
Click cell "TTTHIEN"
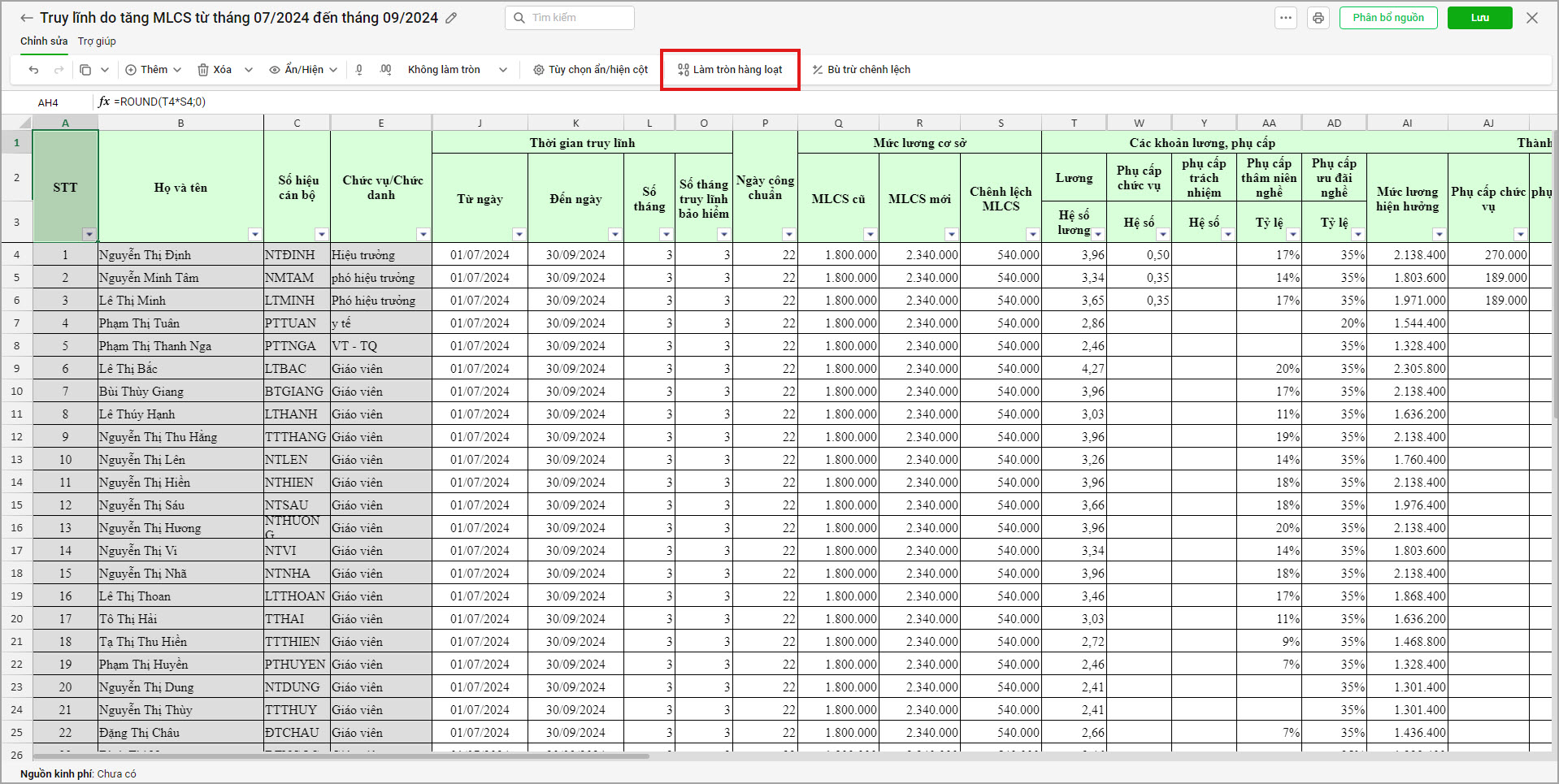[x=297, y=641]
